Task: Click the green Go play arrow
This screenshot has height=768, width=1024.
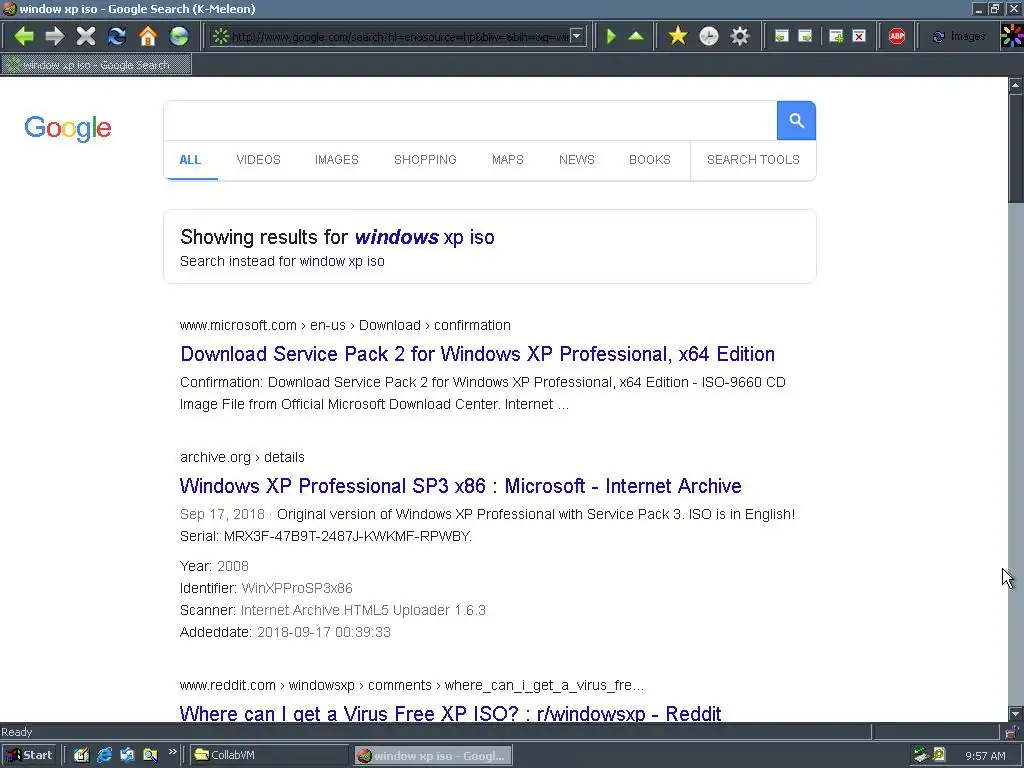Action: point(611,36)
